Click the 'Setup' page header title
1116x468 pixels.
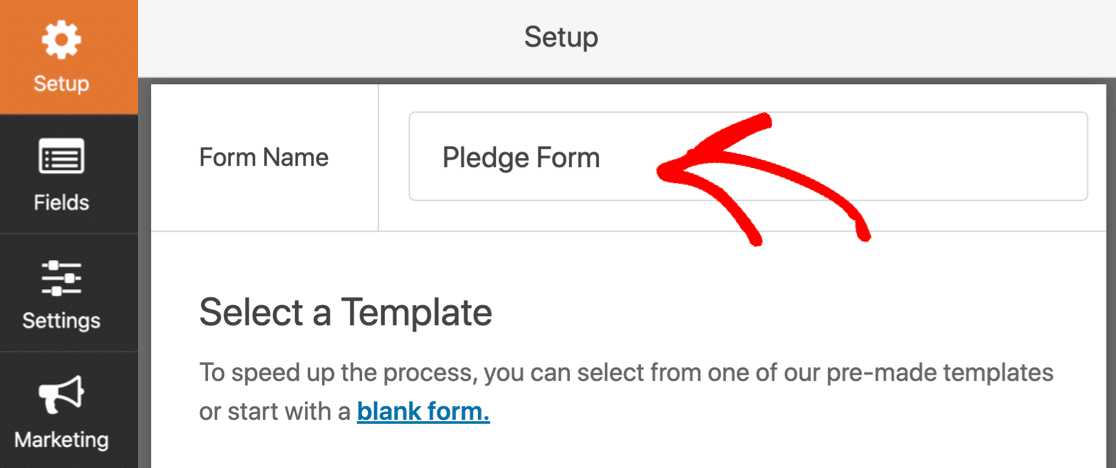[x=561, y=37]
